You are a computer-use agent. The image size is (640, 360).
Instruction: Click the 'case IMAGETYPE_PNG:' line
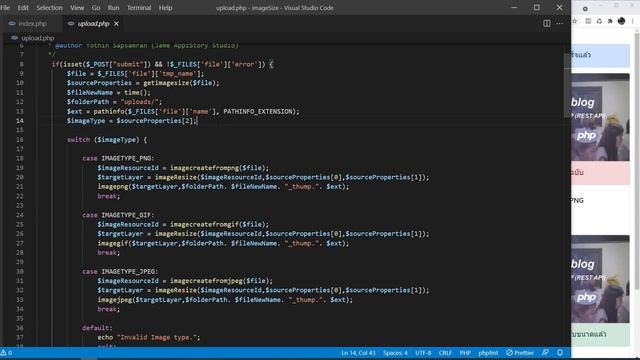[x=118, y=158]
